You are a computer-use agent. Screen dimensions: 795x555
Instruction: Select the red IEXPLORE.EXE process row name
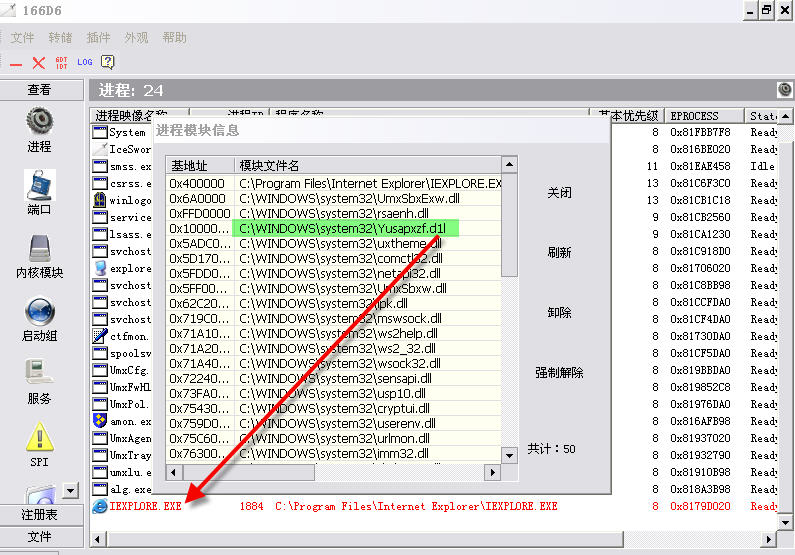point(145,506)
